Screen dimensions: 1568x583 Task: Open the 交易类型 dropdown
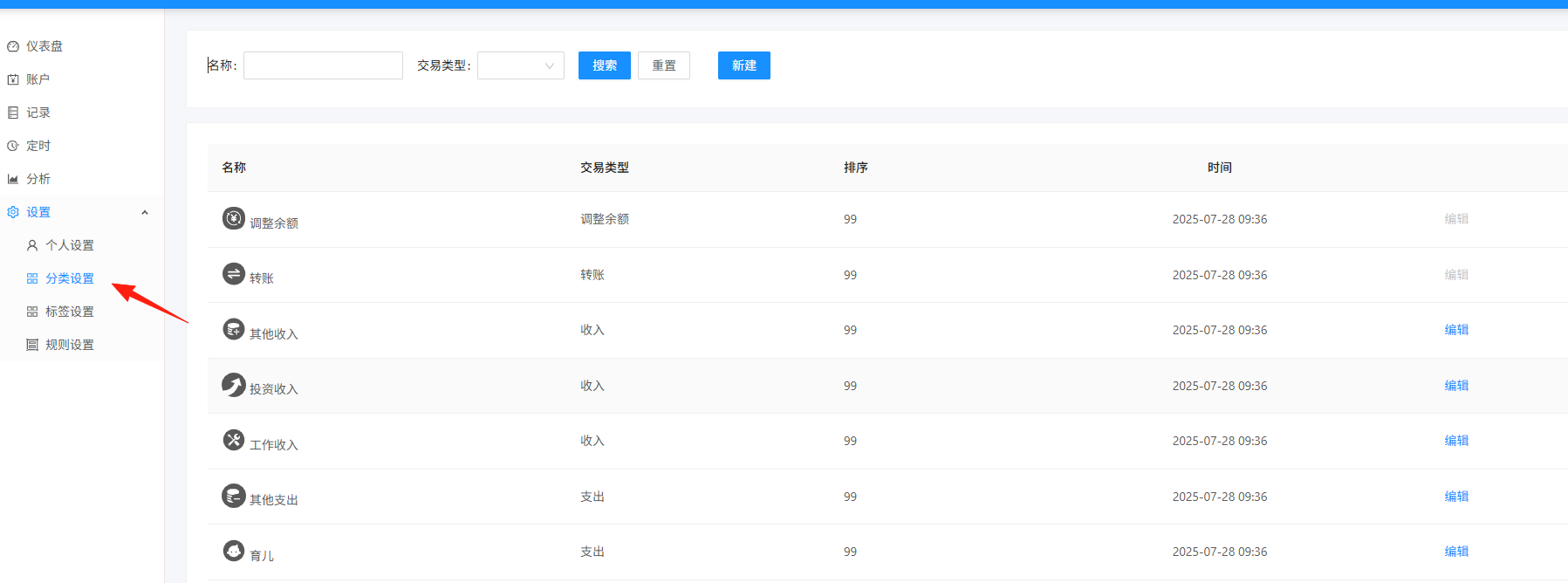click(521, 65)
